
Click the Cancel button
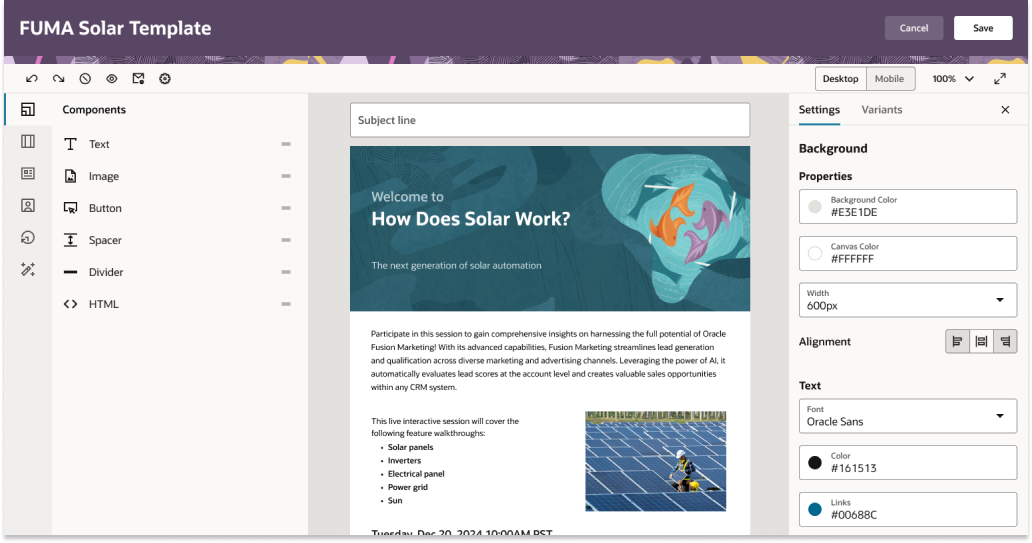click(913, 28)
